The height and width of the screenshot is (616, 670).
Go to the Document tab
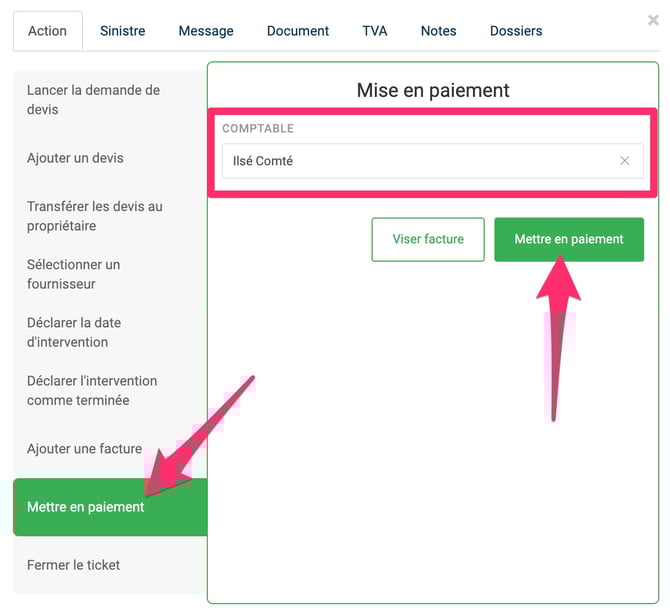pos(298,31)
